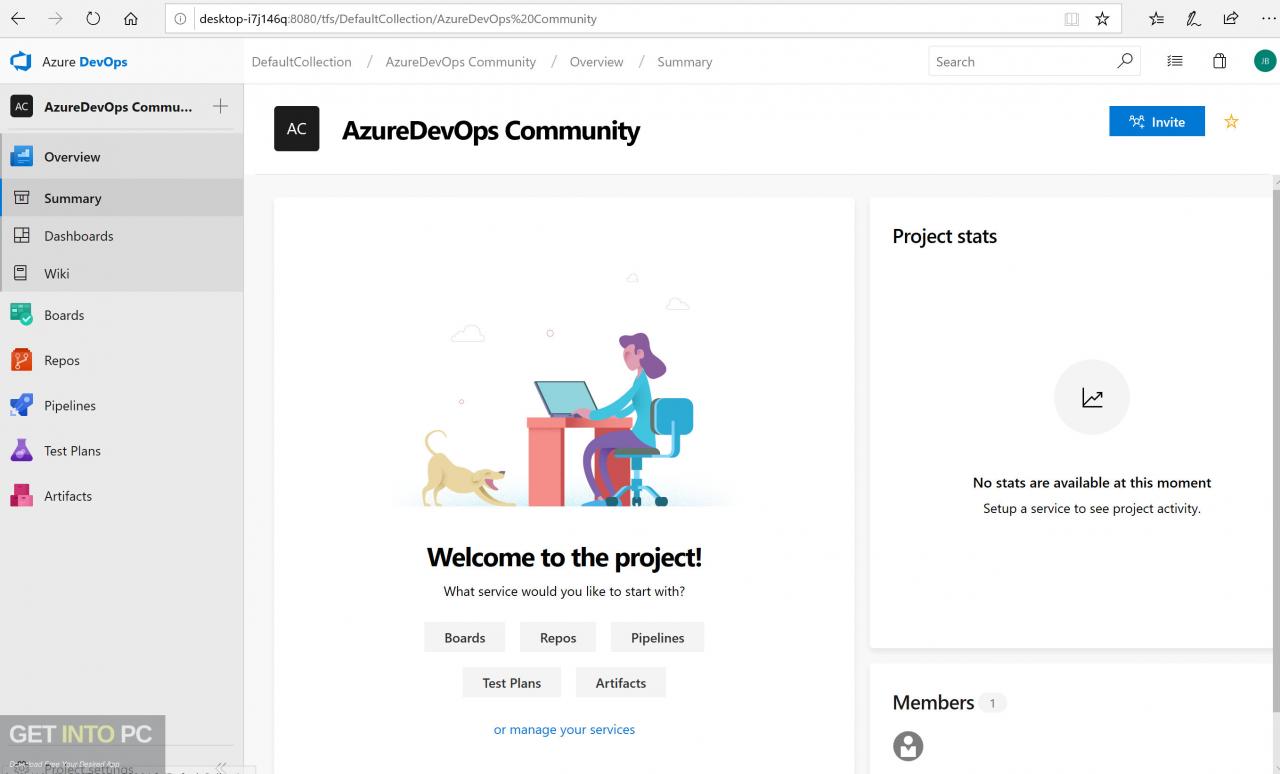This screenshot has height=774, width=1280.
Task: Open the browser home page icon
Action: tap(131, 18)
